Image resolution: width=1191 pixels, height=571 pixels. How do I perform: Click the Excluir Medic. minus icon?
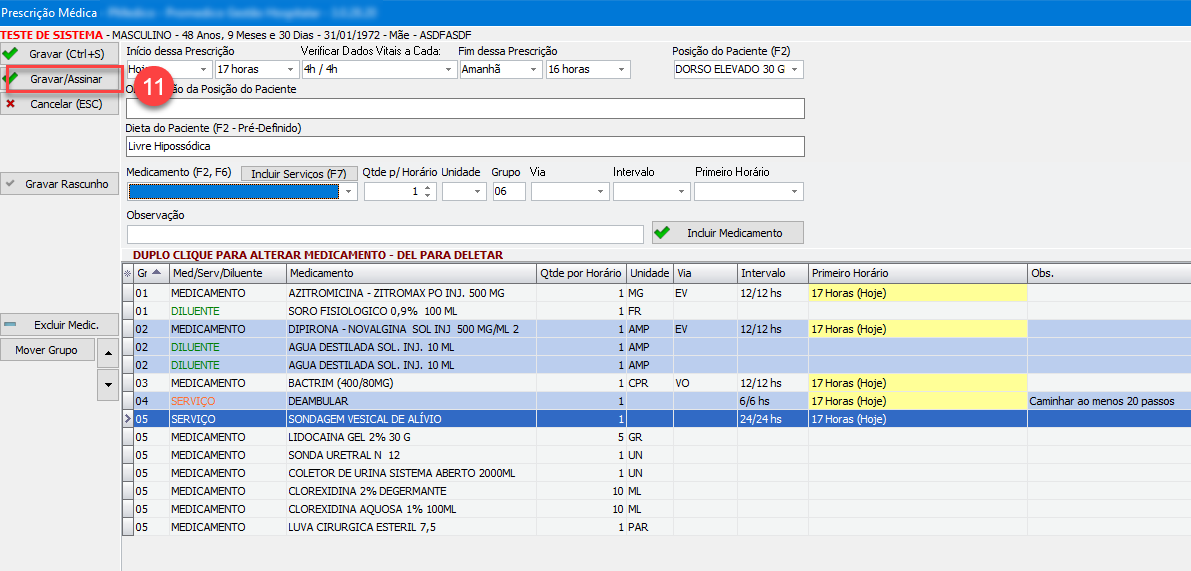point(11,325)
